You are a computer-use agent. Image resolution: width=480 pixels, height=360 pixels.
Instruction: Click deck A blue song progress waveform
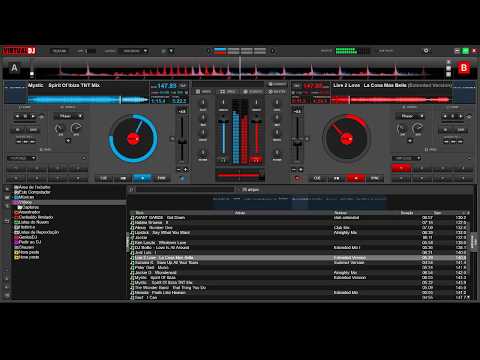tap(88, 99)
